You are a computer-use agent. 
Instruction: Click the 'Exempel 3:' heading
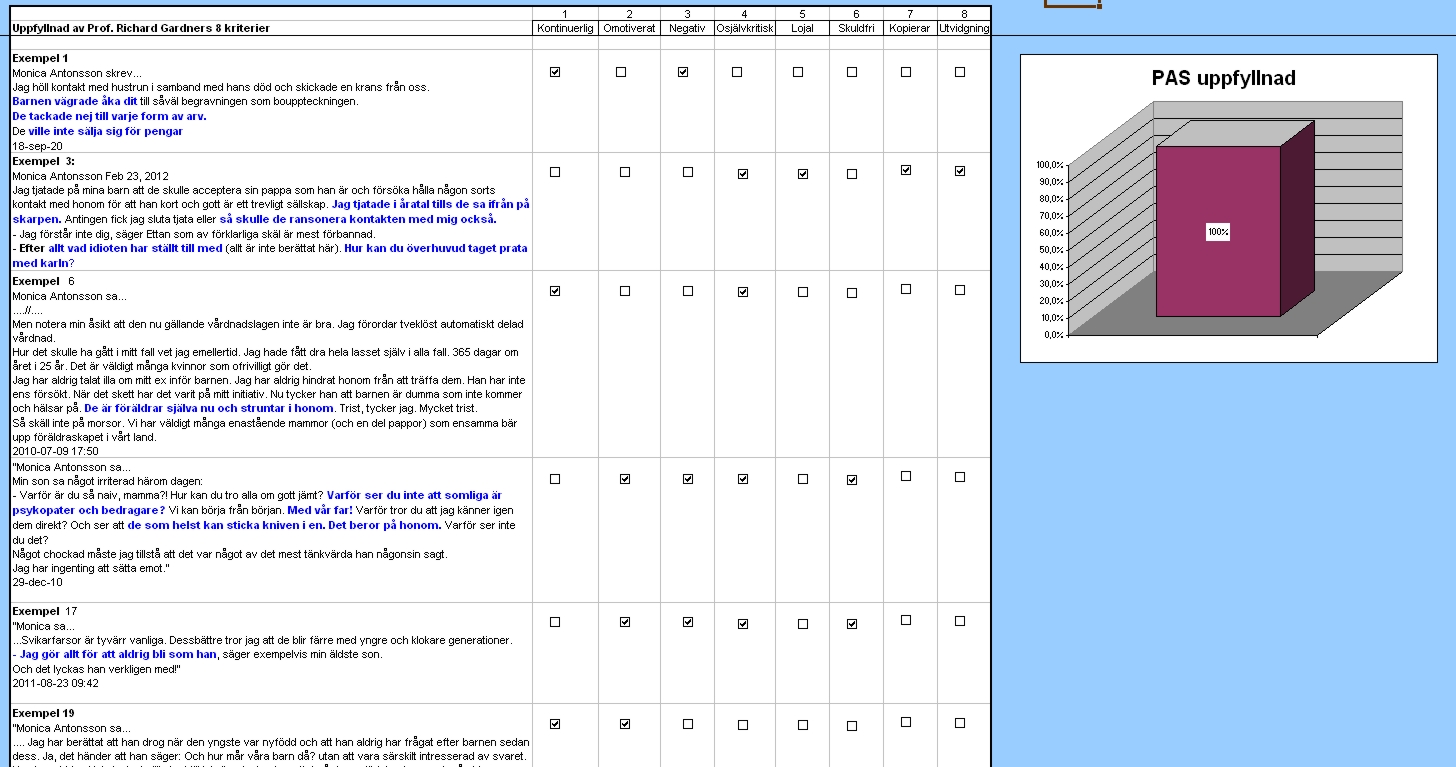point(43,161)
